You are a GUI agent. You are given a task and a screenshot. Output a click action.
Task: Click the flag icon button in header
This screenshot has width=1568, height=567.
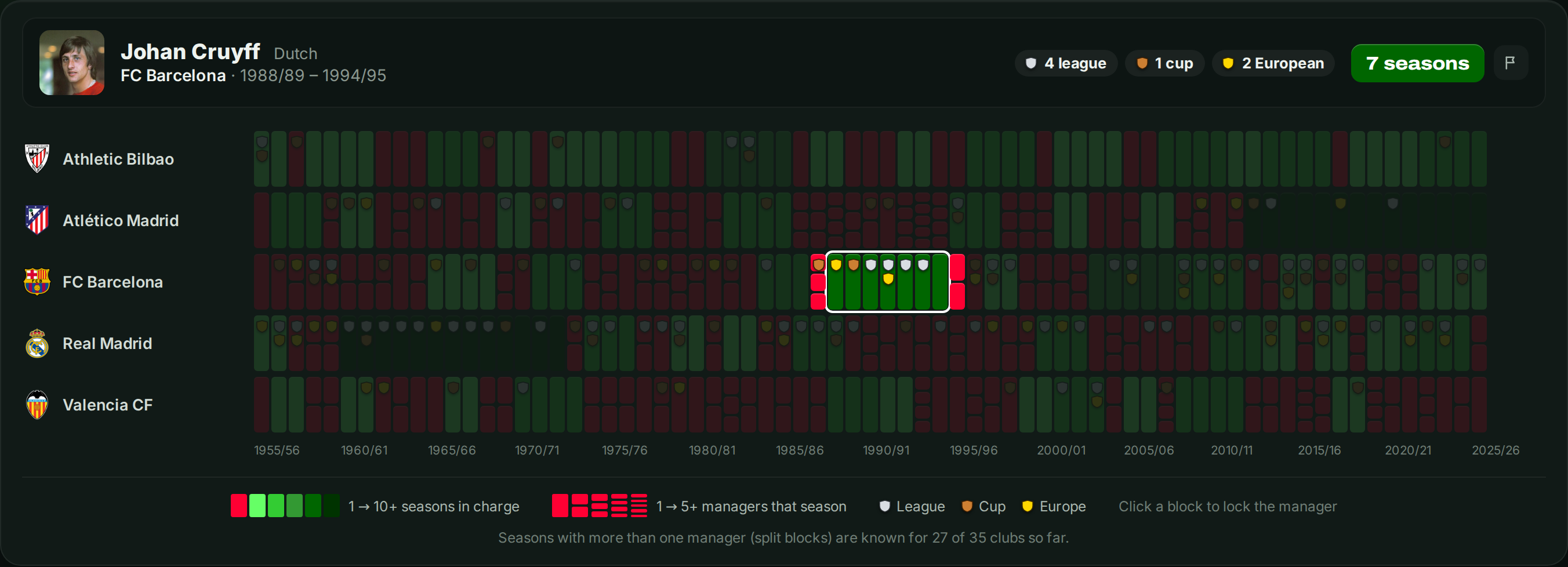pyautogui.click(x=1510, y=63)
